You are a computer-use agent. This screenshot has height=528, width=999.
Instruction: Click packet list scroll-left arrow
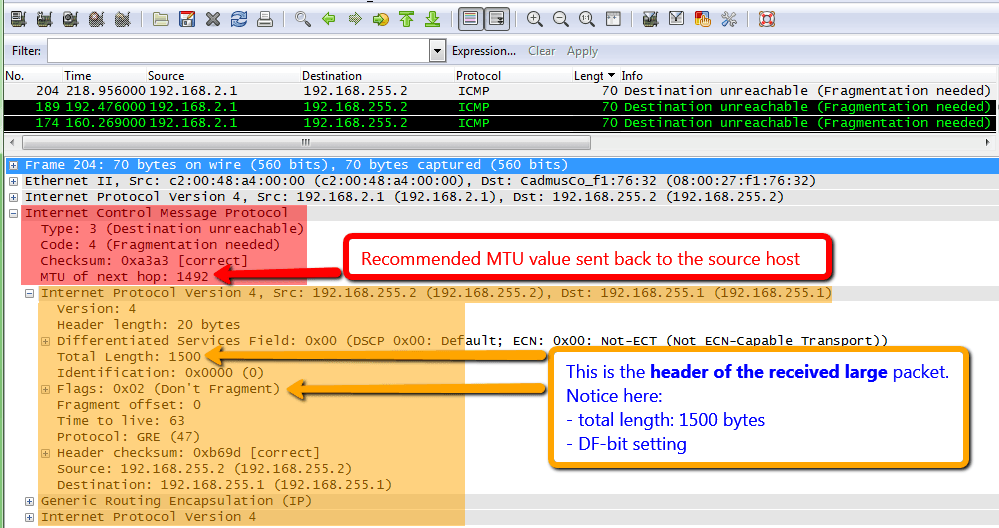(12, 142)
